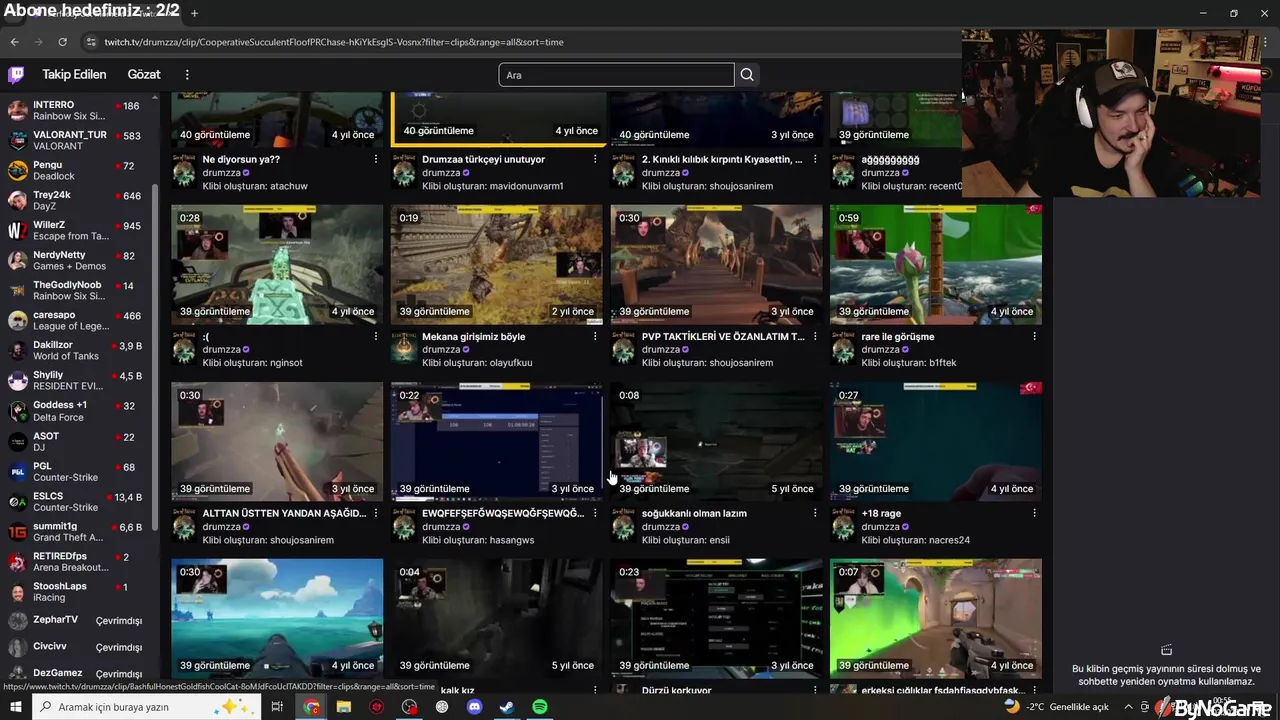Viewport: 1280px width, 720px height.
Task: Open Spotify from the taskbar
Action: (539, 707)
